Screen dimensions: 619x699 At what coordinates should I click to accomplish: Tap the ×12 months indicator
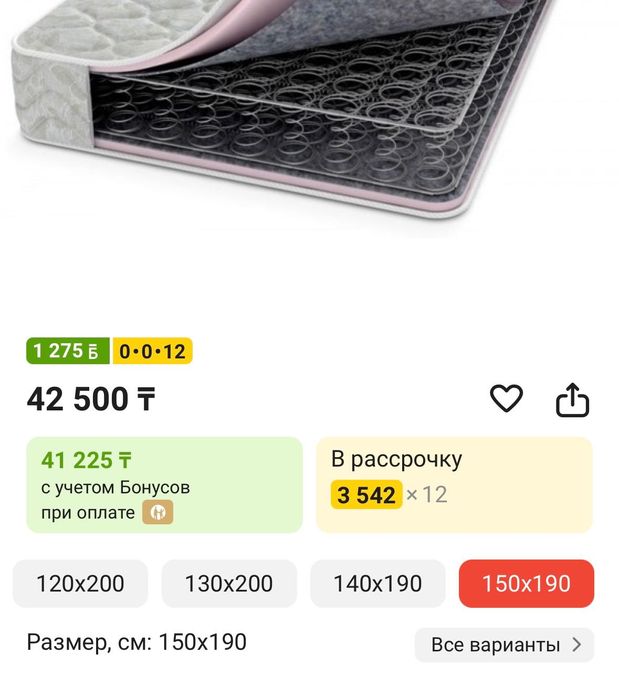(x=427, y=495)
